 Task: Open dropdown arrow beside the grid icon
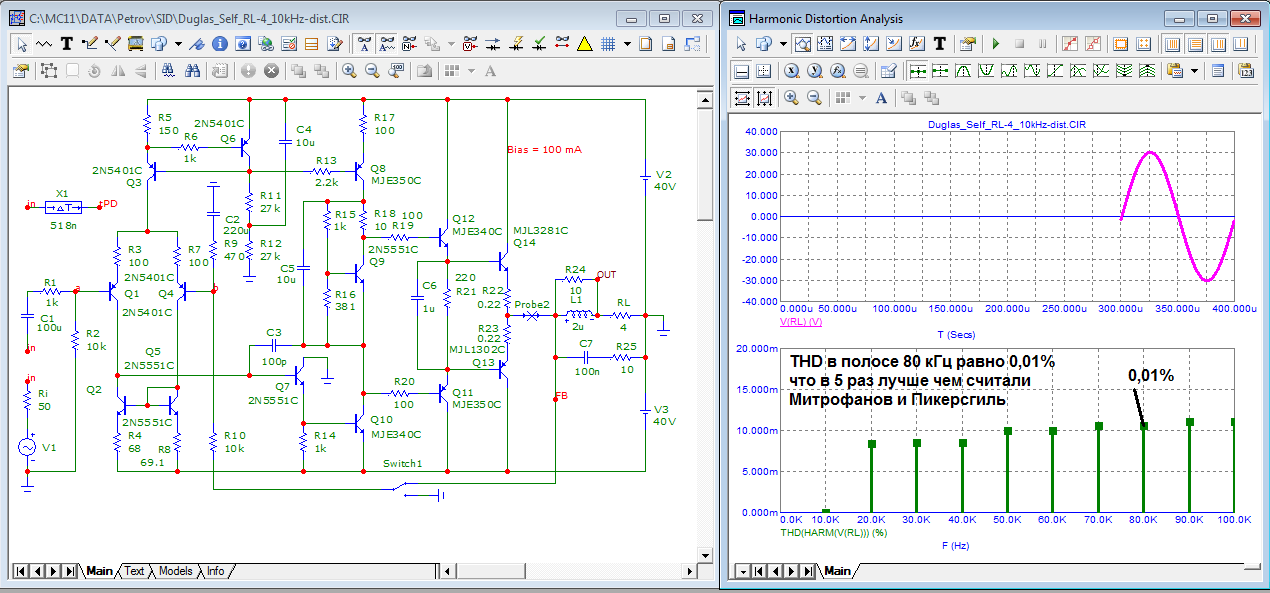pos(627,44)
